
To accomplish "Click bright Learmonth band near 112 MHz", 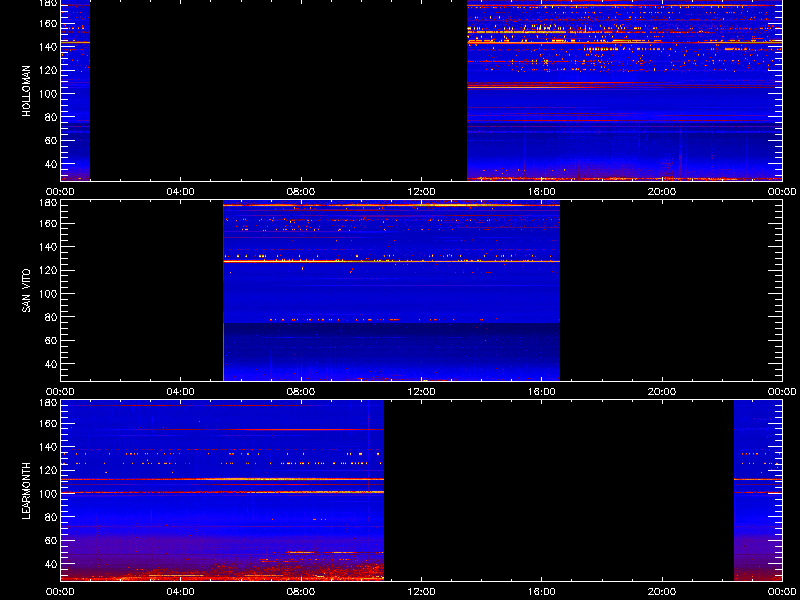I will click(x=222, y=480).
